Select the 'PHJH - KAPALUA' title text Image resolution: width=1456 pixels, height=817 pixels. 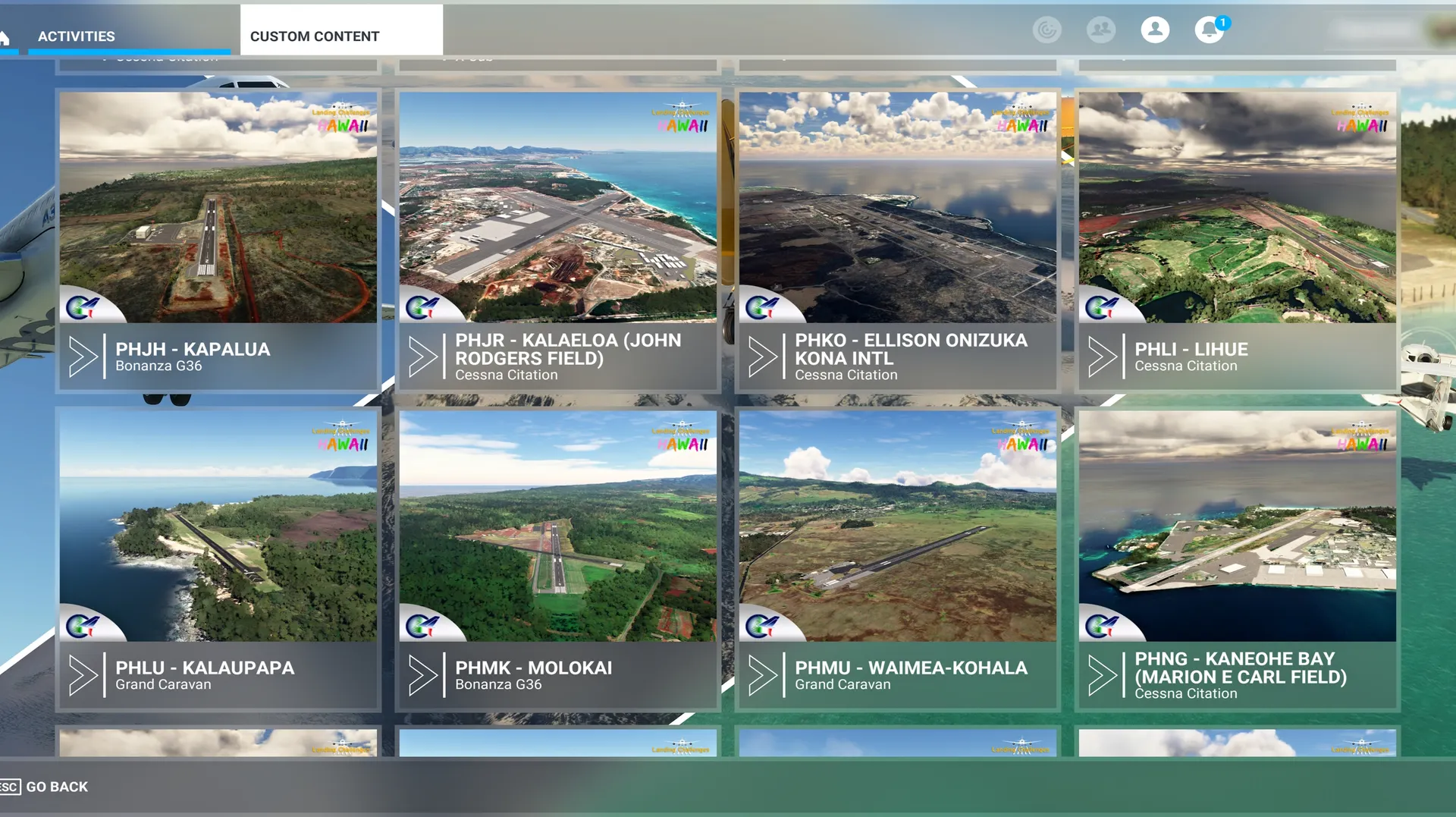[193, 349]
